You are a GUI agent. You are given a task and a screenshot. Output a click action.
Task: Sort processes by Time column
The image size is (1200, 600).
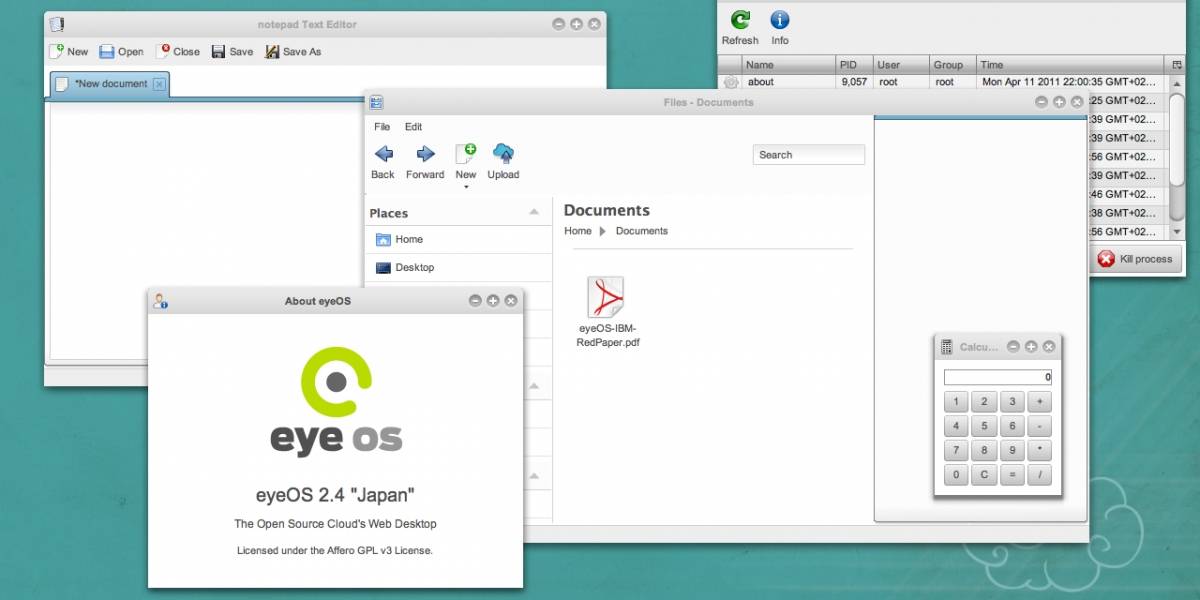tap(1070, 64)
